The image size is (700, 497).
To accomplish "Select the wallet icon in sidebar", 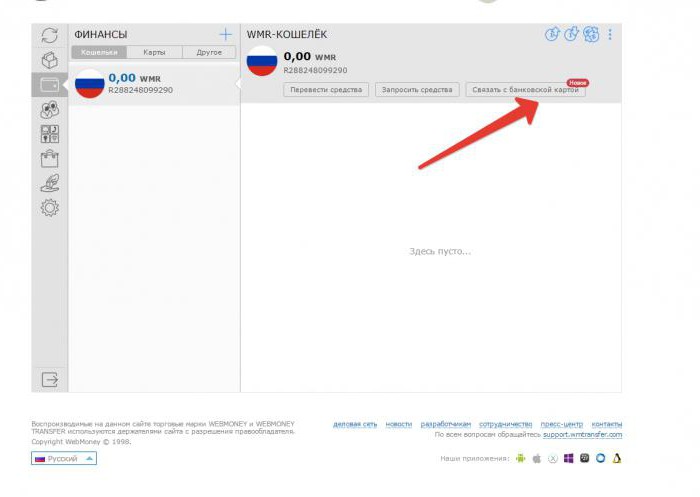I will 50,84.
